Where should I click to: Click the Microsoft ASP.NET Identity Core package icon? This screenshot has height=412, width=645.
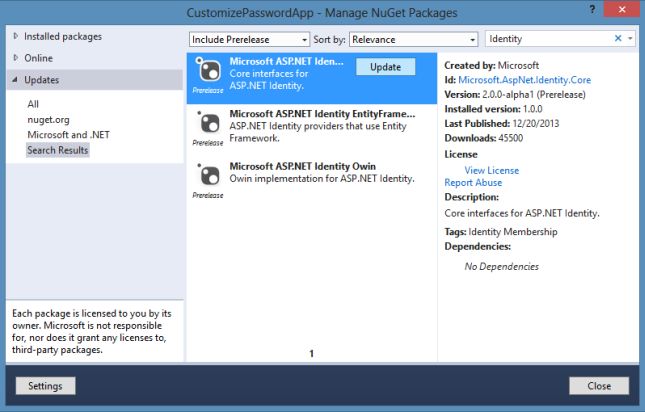[208, 70]
